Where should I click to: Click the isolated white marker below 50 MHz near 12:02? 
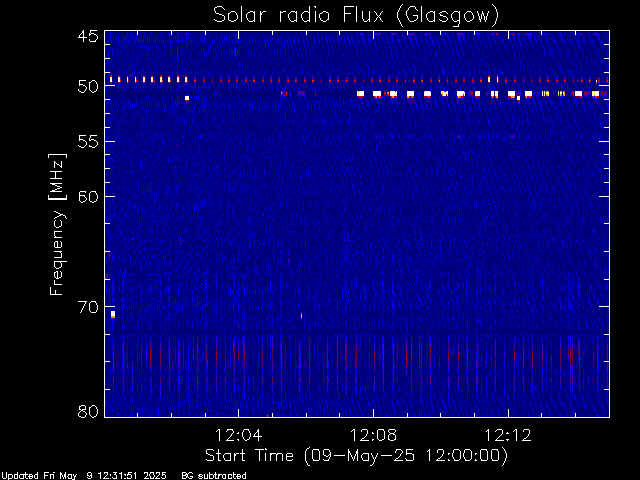(187, 98)
